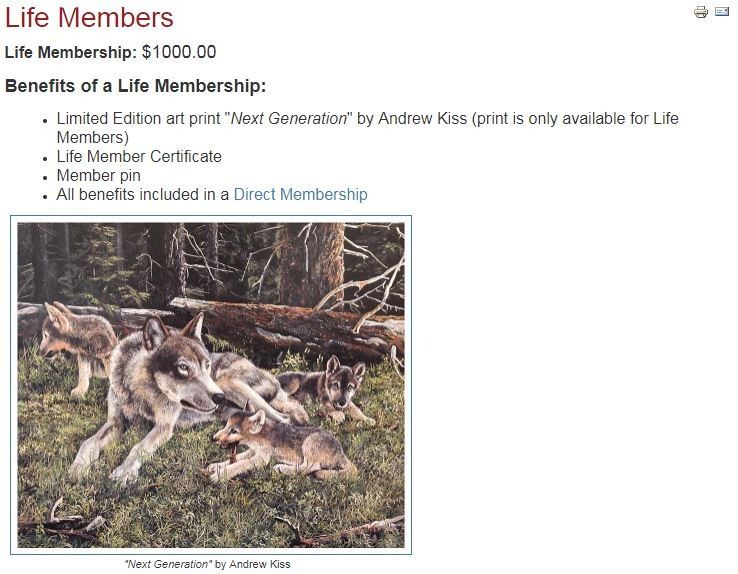Click "All benefits included in a" text
The width and height of the screenshot is (738, 574).
coord(143,195)
